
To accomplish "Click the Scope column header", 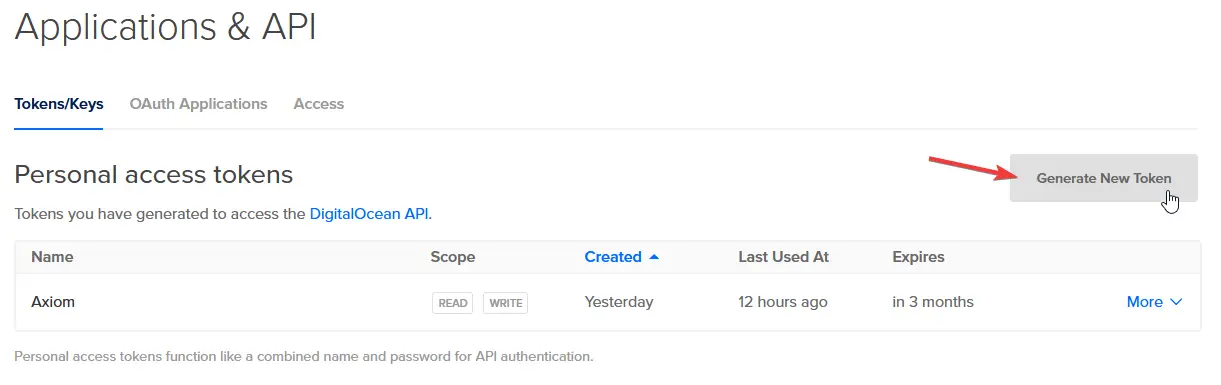I will click(453, 257).
